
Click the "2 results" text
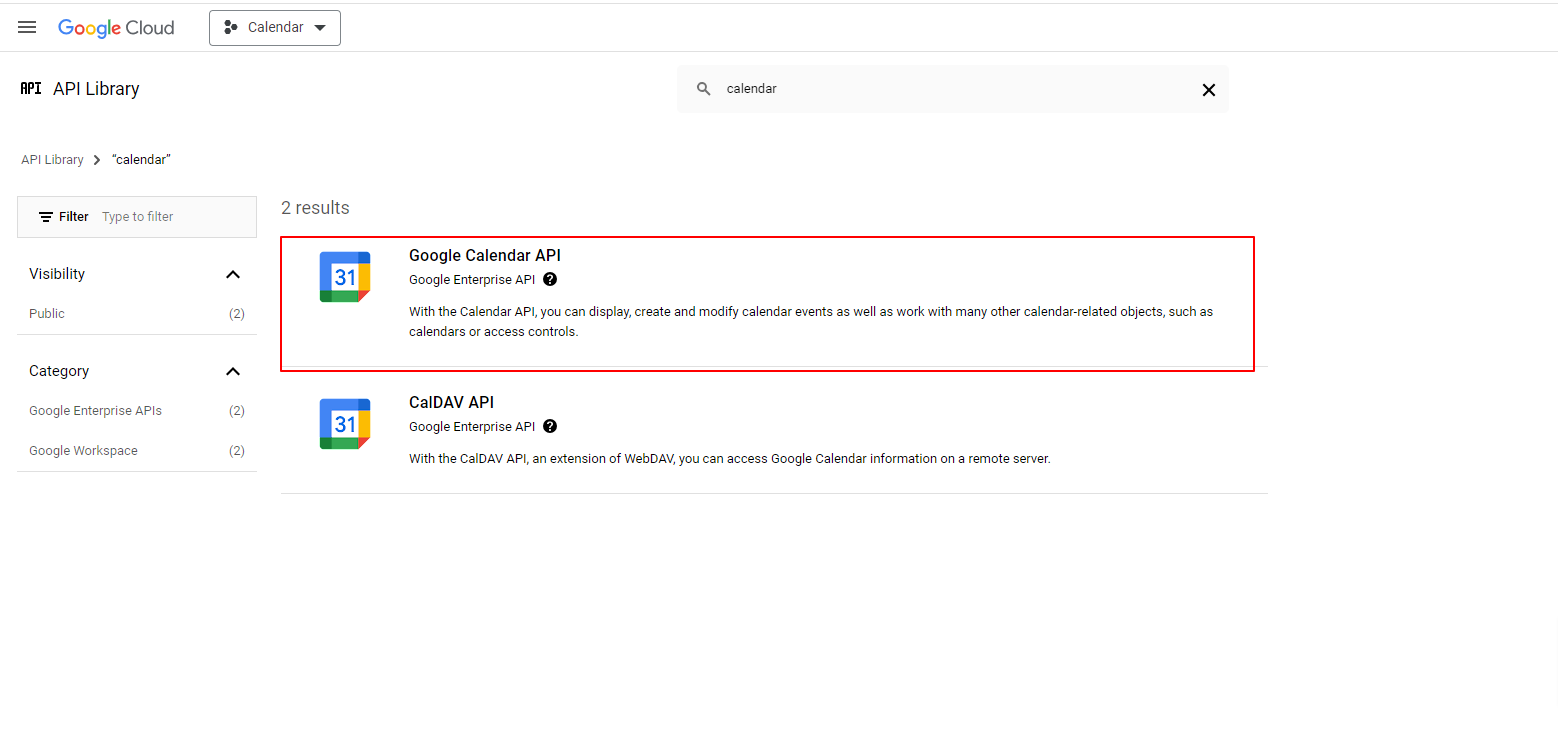(x=315, y=208)
